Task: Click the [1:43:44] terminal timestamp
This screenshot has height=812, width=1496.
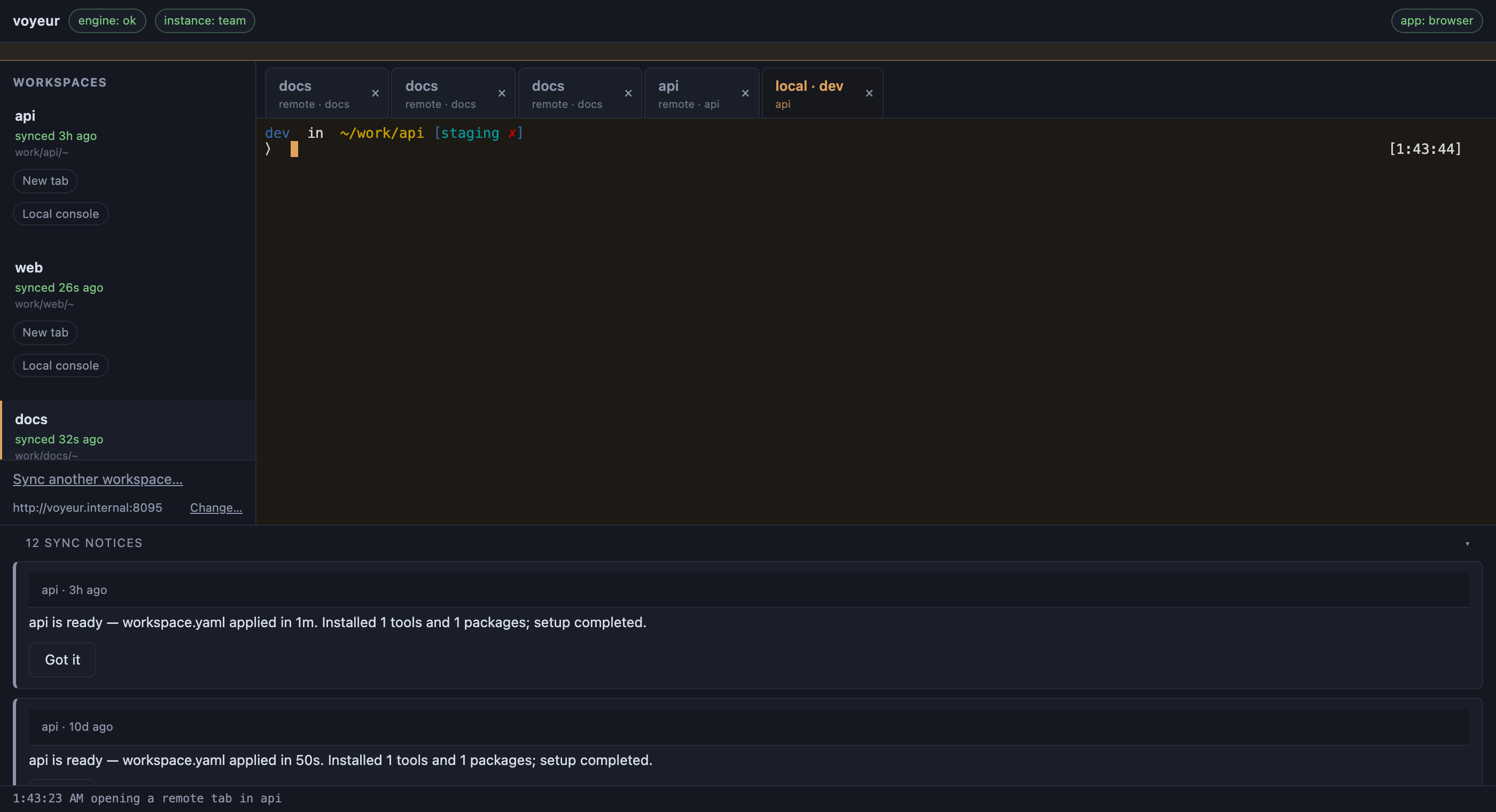Action: [x=1425, y=149]
